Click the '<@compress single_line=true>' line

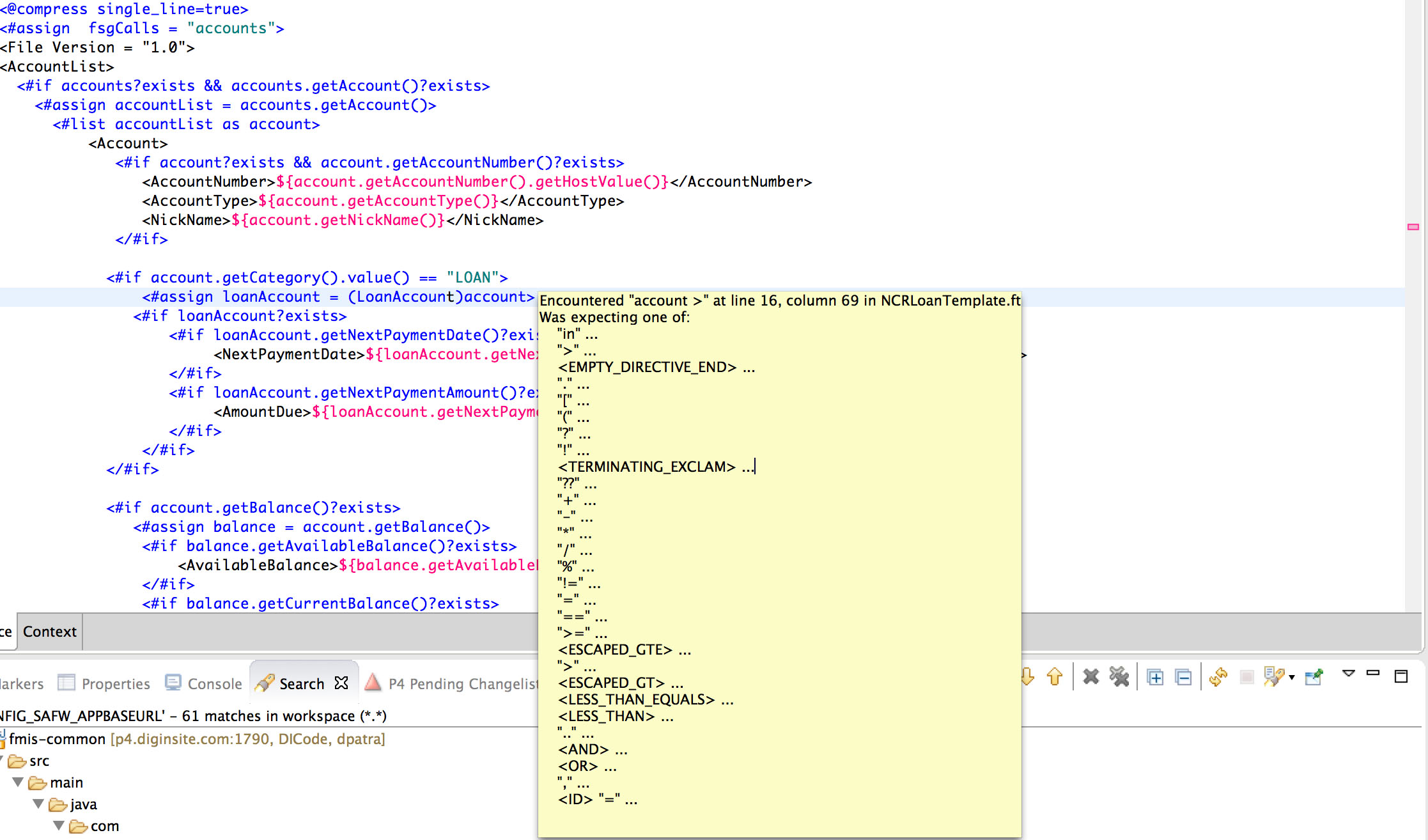(x=124, y=9)
